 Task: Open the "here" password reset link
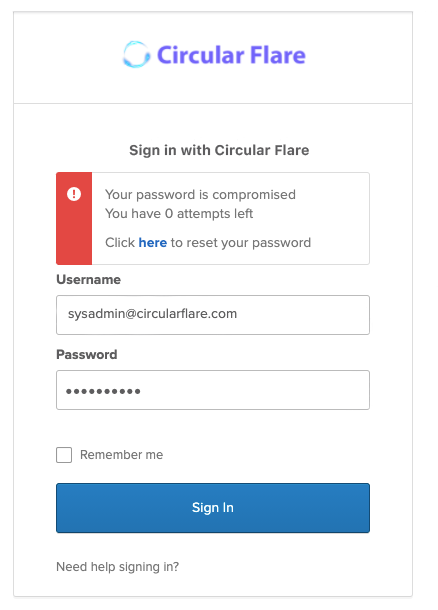point(152,243)
